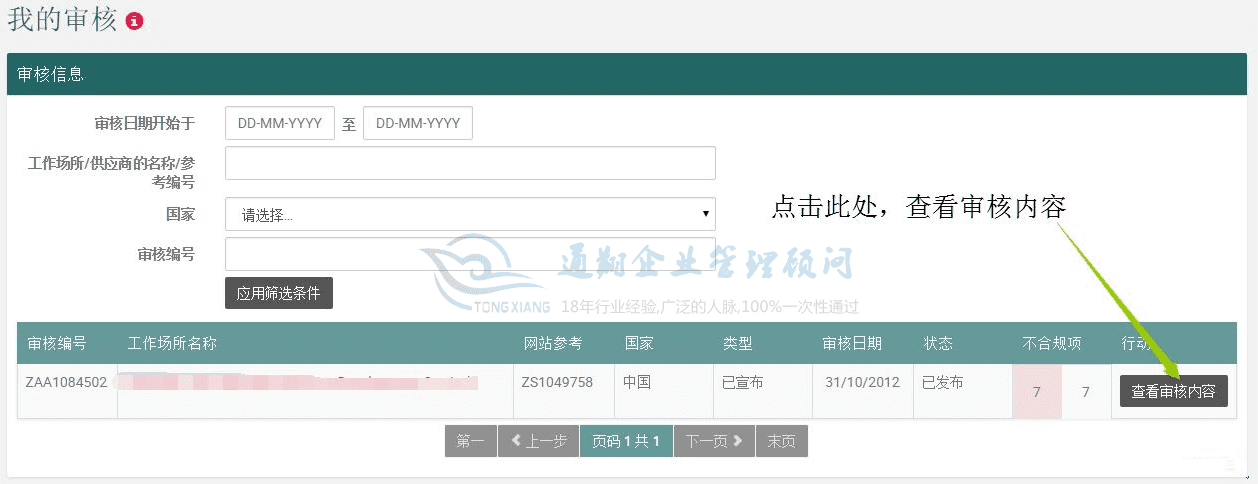The height and width of the screenshot is (484, 1258).
Task: Click the red info icon beside 我的审核
Action: (x=135, y=21)
